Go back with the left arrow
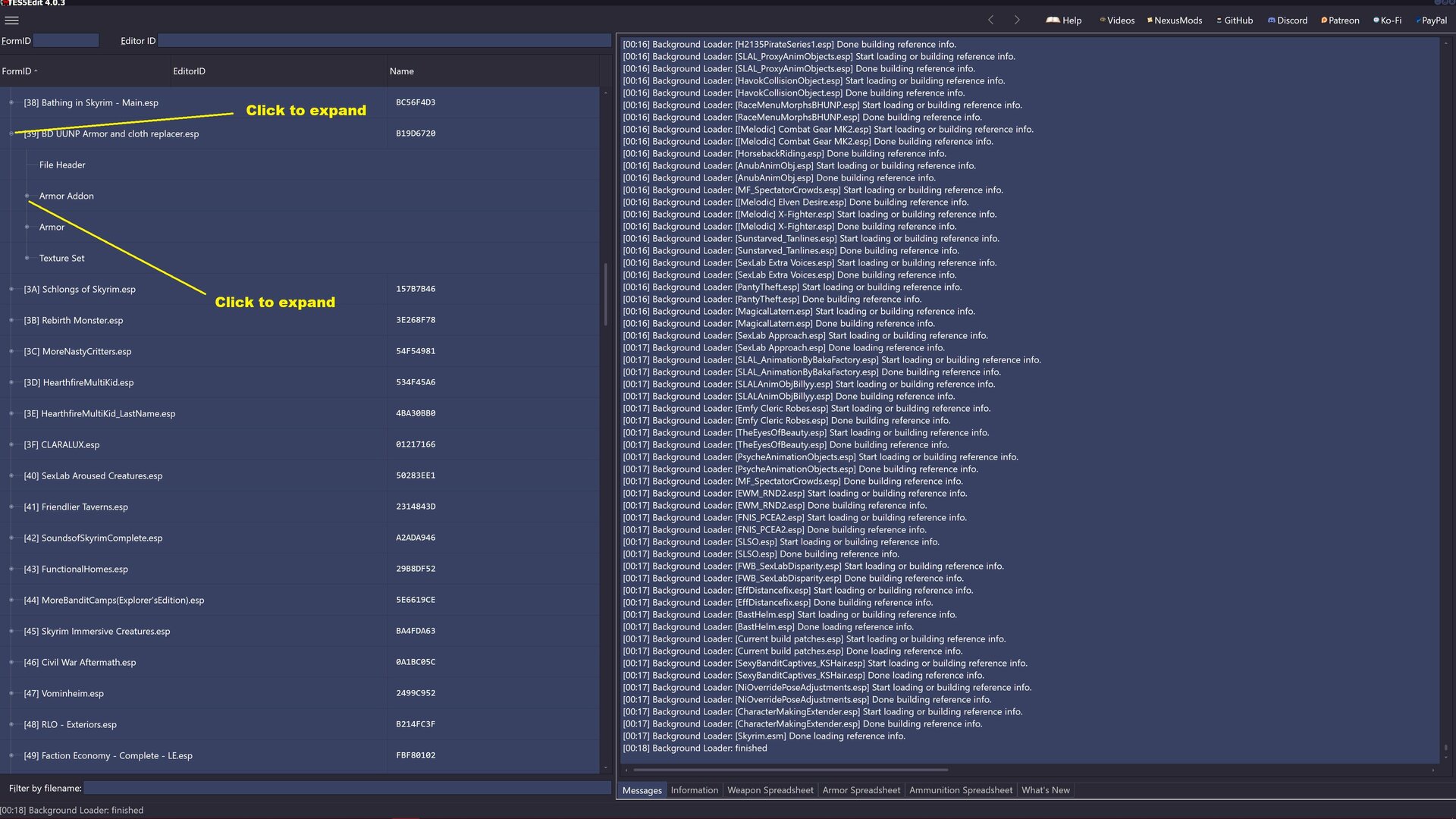The image size is (1456, 819). 990,20
